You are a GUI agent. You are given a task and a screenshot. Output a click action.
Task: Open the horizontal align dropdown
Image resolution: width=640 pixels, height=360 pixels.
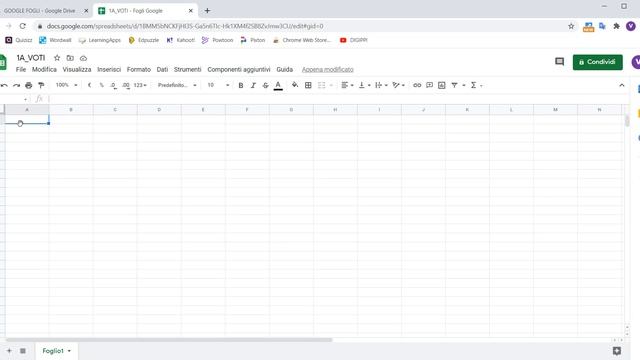click(x=347, y=85)
